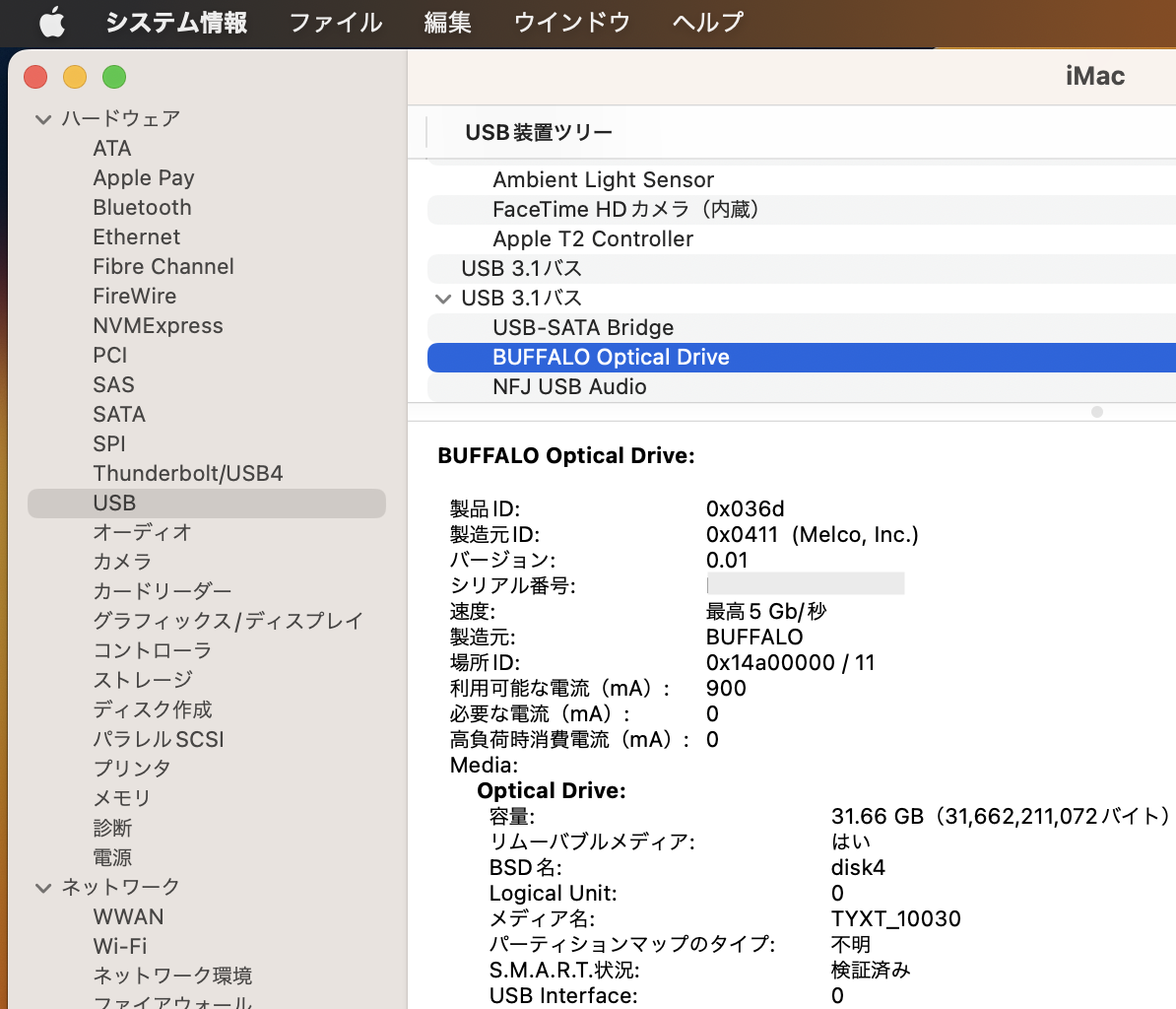1176x1009 pixels.
Task: Click the pane divider resize handle
Action: [1096, 412]
